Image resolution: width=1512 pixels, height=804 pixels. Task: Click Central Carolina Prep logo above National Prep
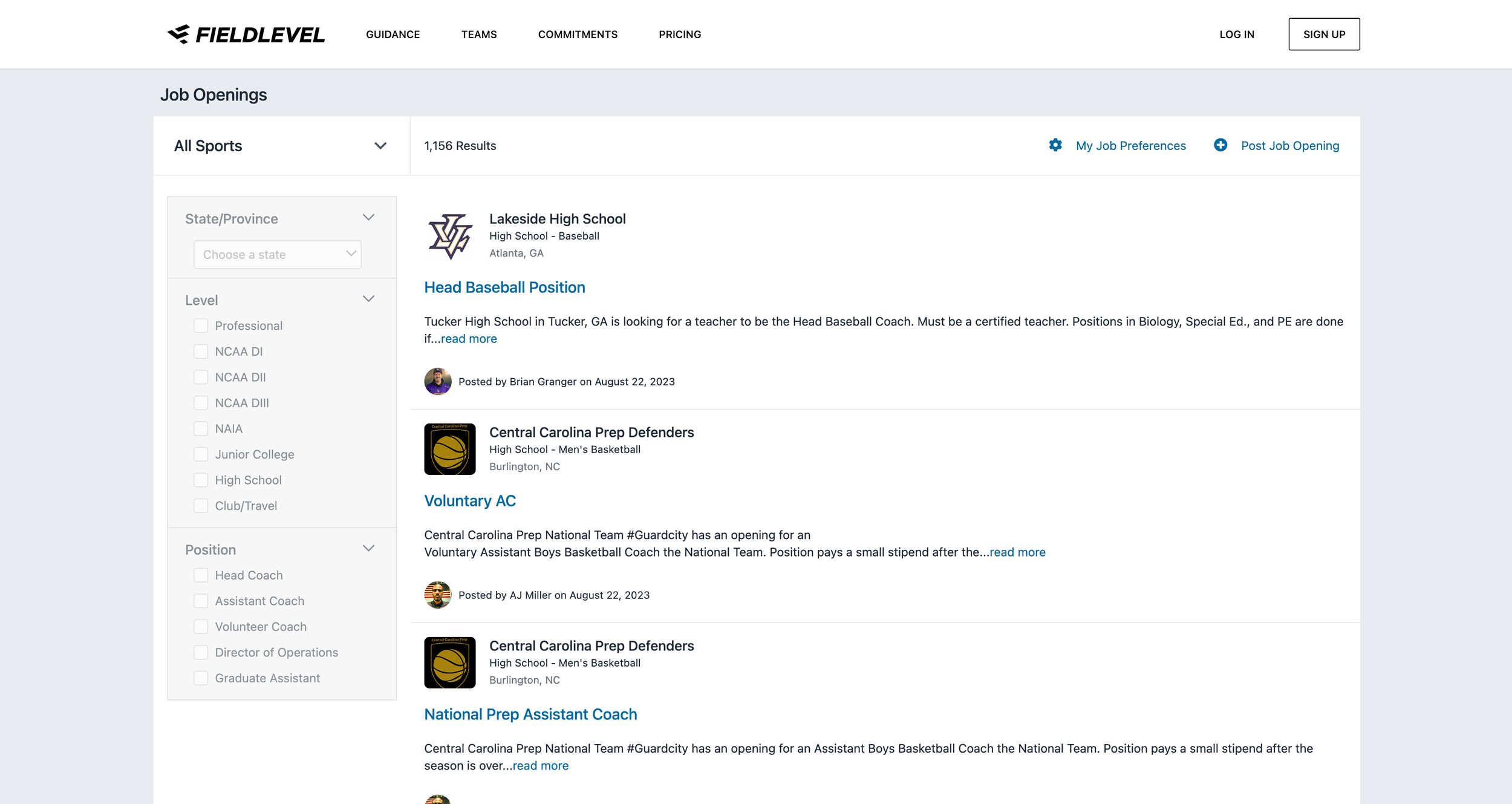pyautogui.click(x=449, y=663)
